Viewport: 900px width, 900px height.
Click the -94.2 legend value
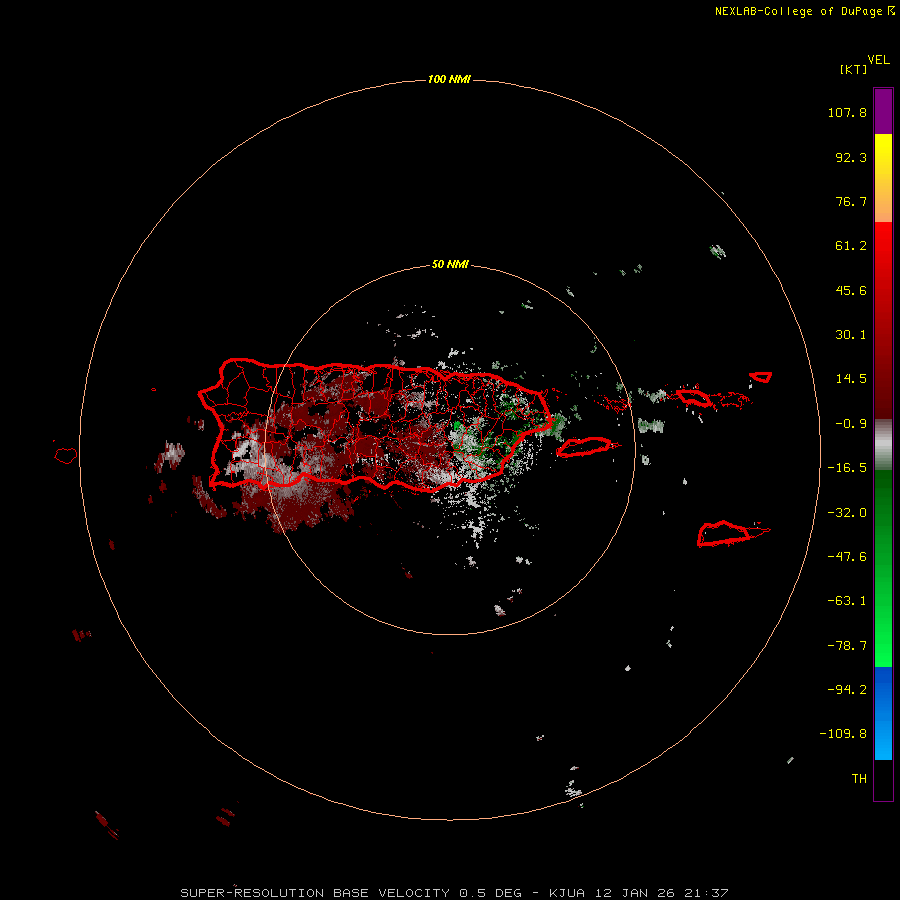(x=847, y=689)
